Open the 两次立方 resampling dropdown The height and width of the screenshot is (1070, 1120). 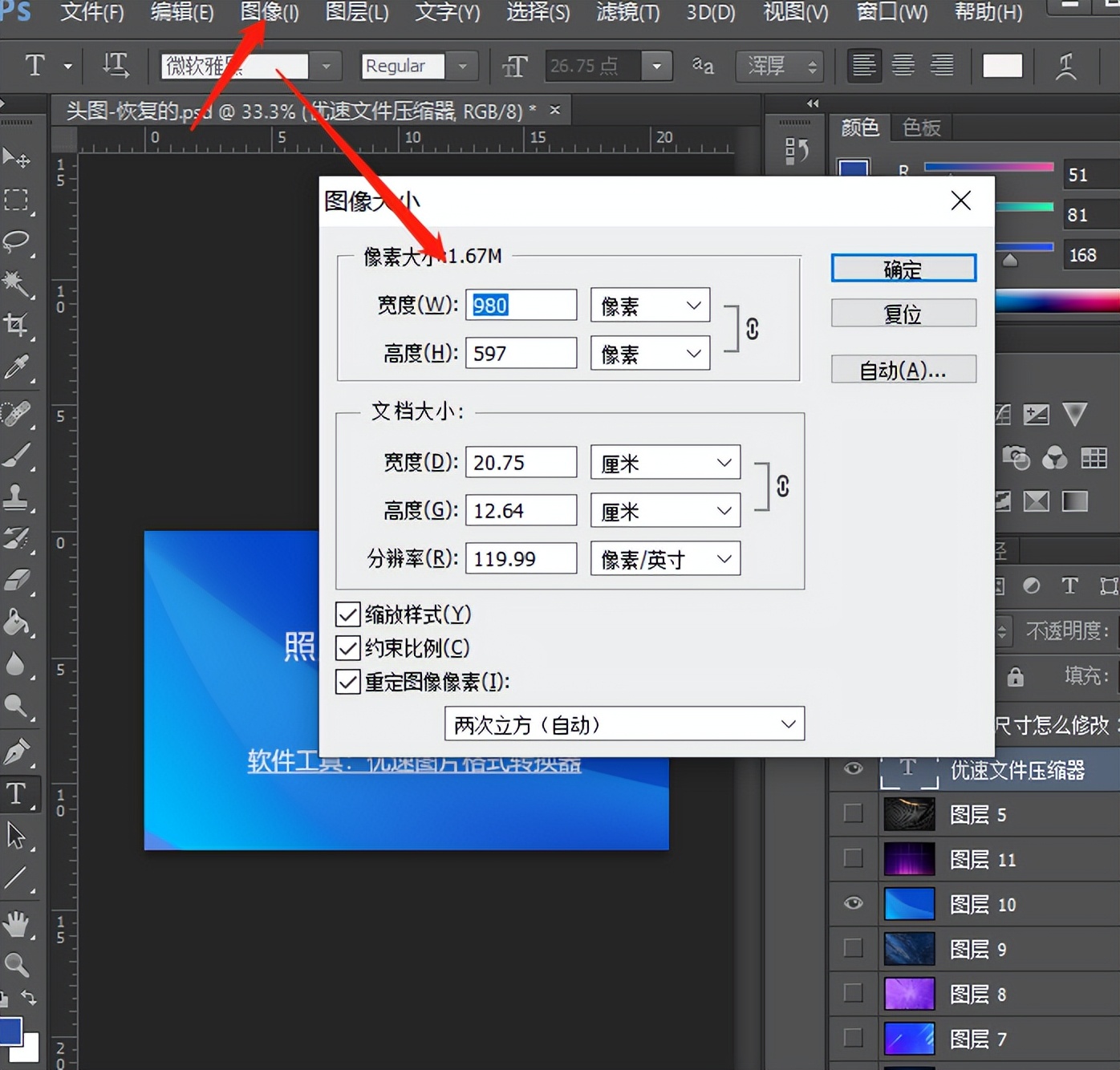pos(624,724)
